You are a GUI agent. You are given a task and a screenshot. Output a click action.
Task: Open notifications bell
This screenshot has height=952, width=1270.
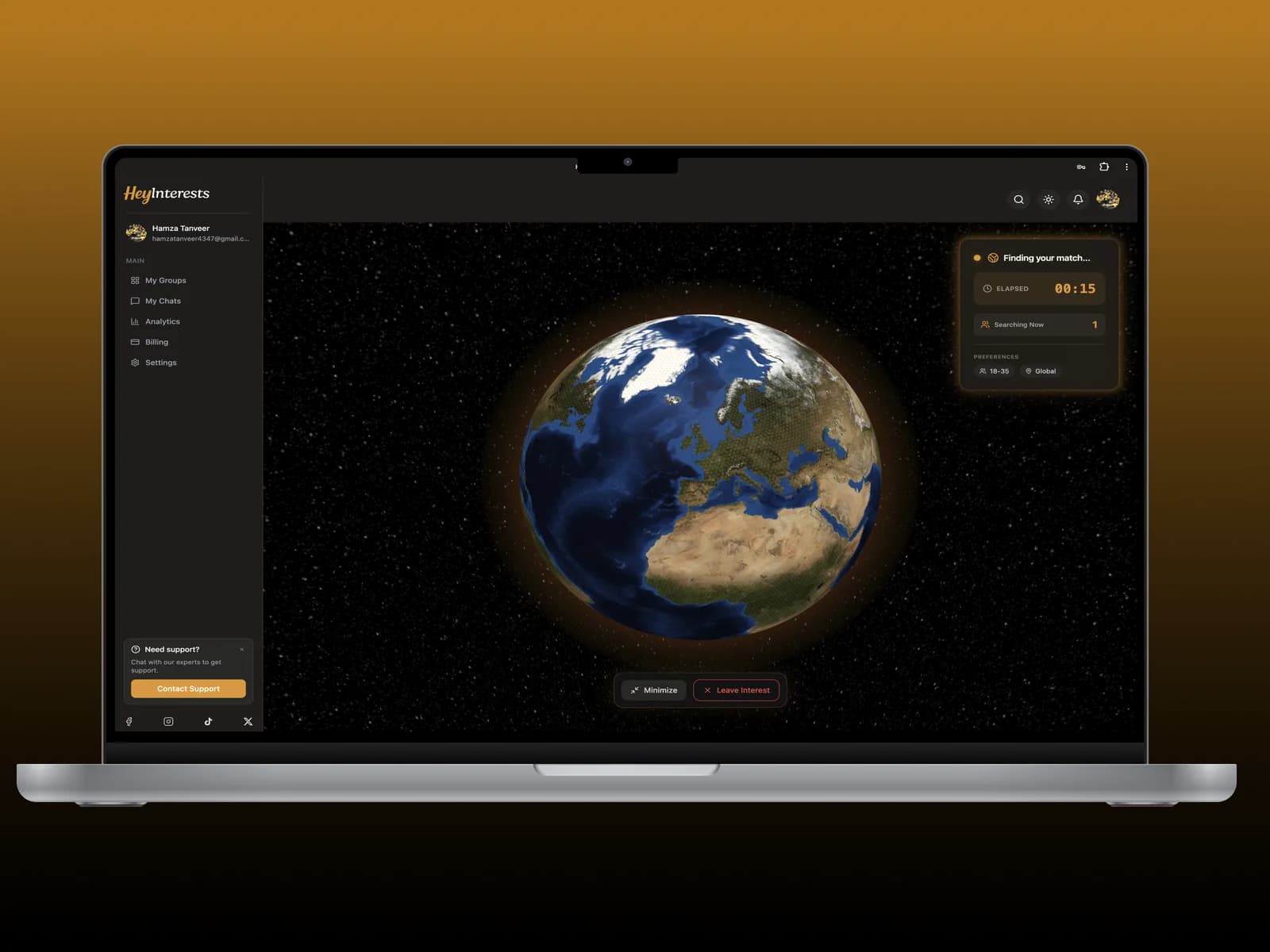[1078, 200]
